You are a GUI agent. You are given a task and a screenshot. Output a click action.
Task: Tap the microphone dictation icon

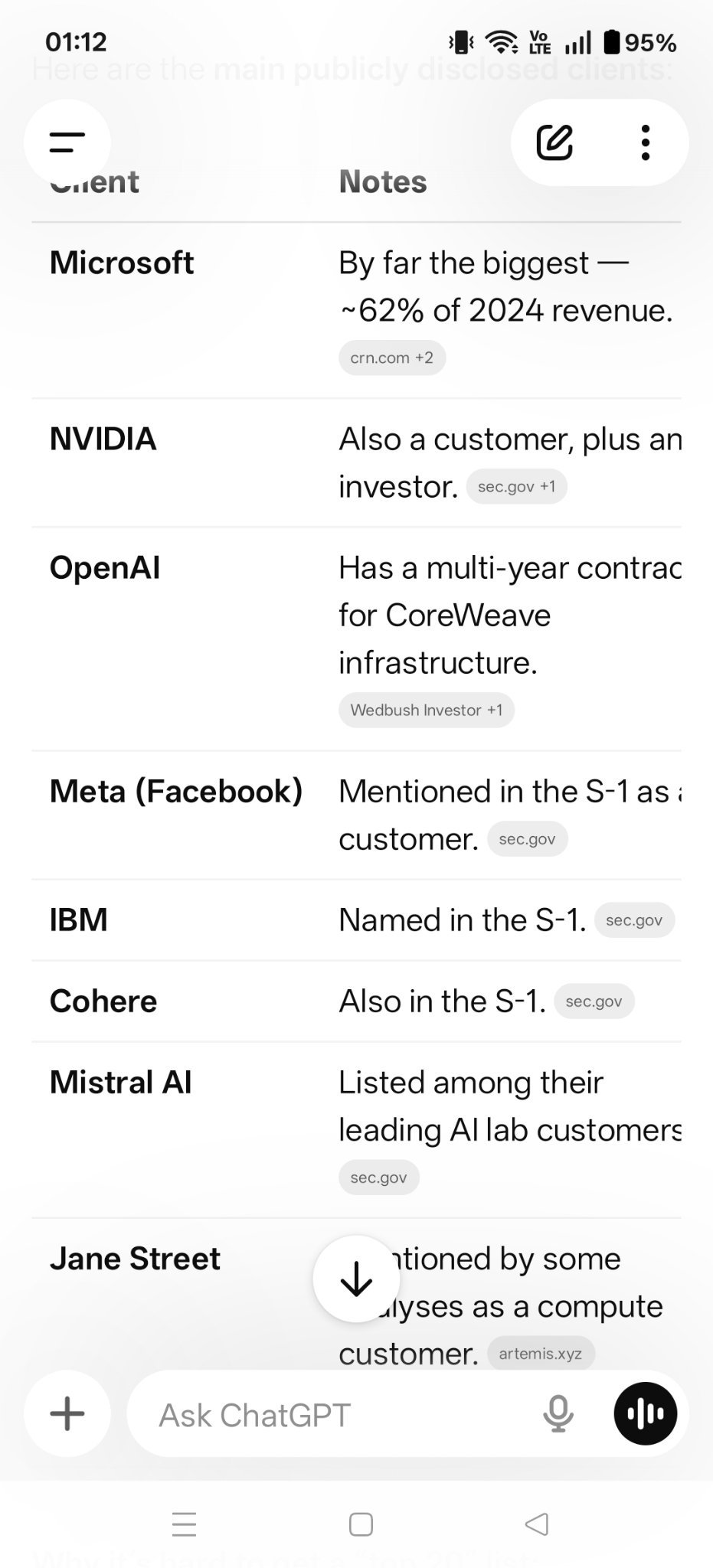(x=558, y=1413)
